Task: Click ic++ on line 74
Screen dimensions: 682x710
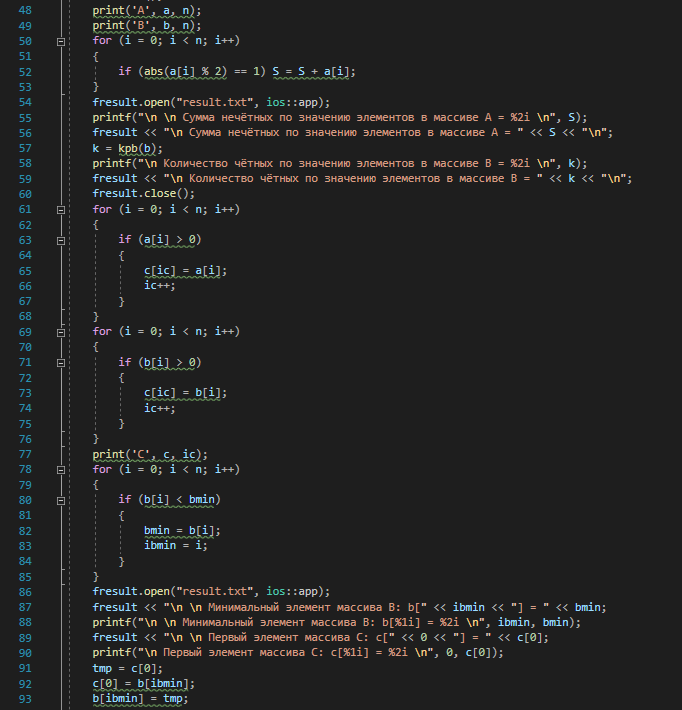Action: coord(159,408)
